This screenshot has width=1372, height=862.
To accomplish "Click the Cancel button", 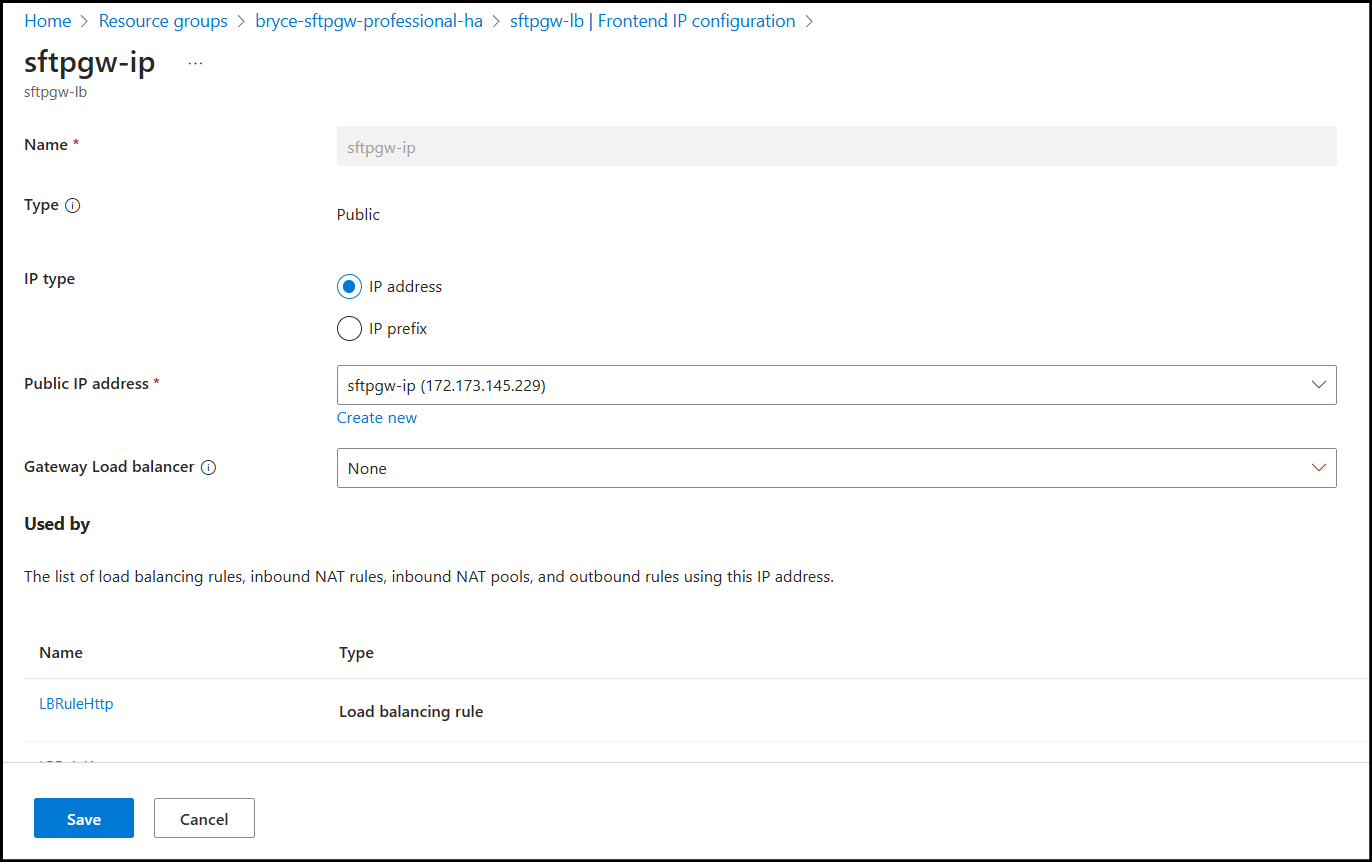I will (204, 819).
